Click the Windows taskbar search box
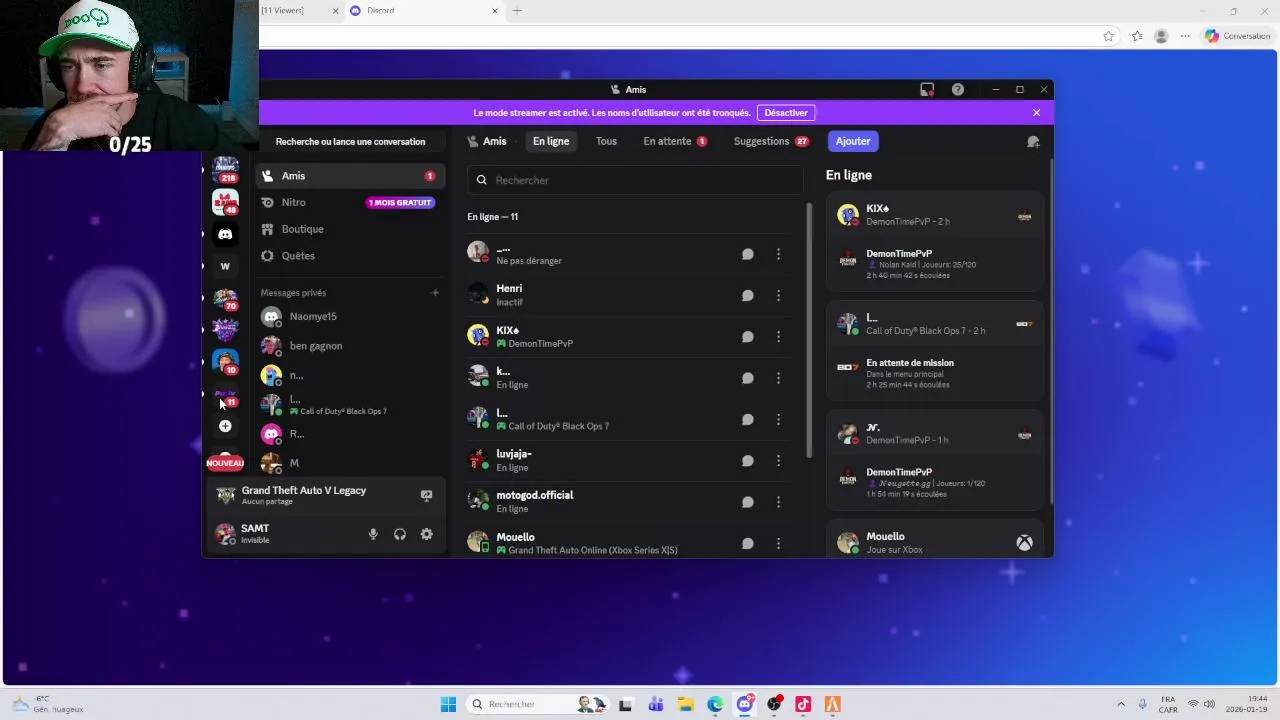 [x=537, y=704]
